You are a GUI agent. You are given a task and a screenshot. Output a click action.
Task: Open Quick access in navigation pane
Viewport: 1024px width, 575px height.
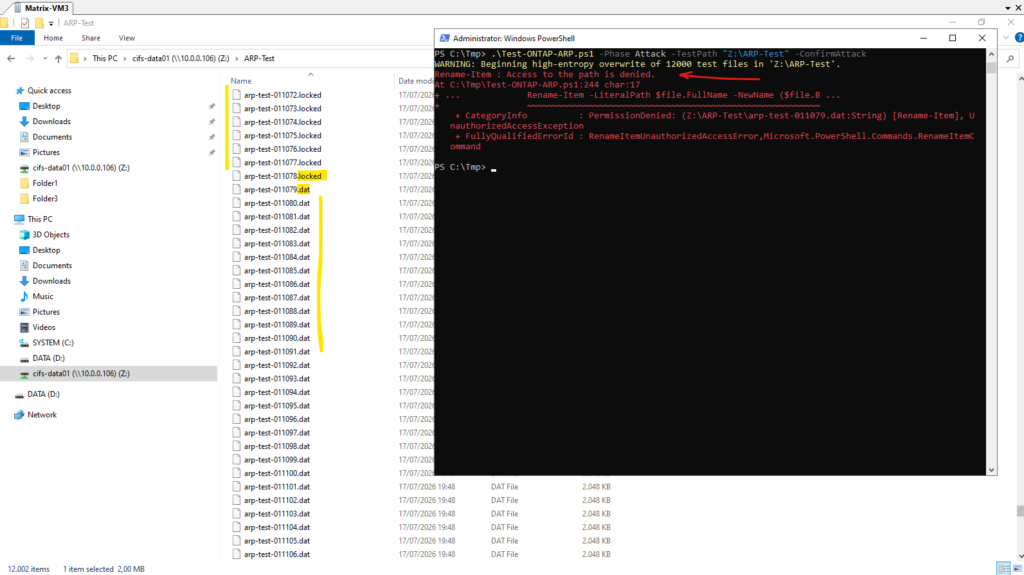[49, 90]
